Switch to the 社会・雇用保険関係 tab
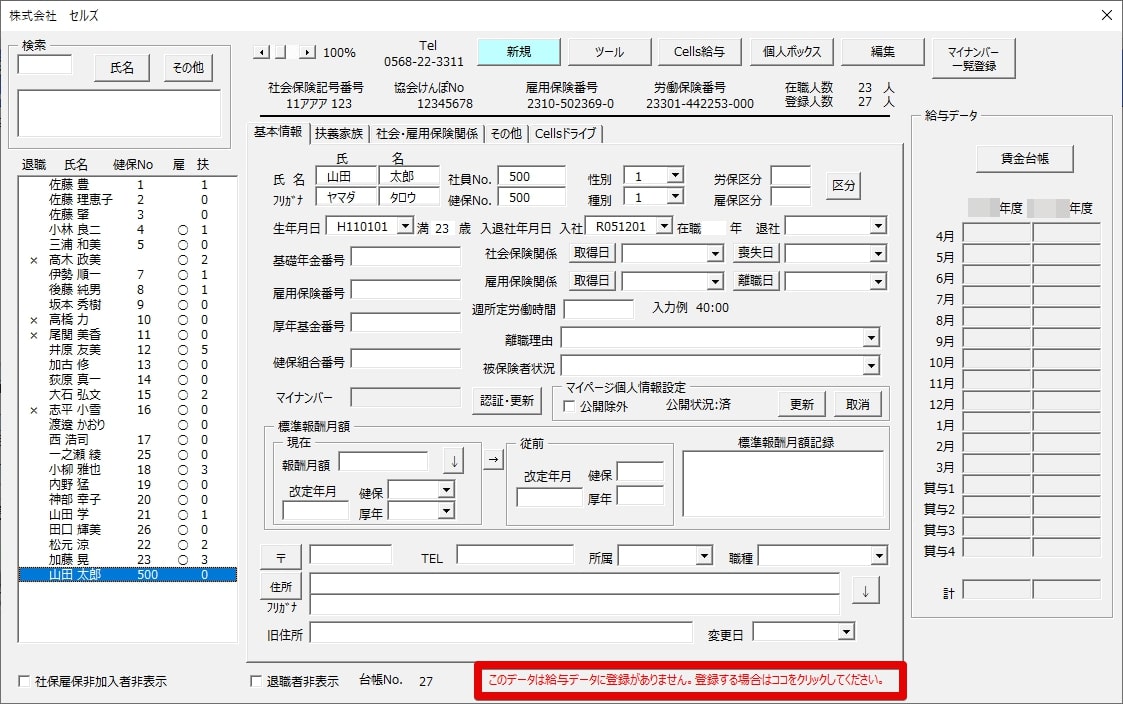This screenshot has width=1123, height=704. click(x=427, y=133)
